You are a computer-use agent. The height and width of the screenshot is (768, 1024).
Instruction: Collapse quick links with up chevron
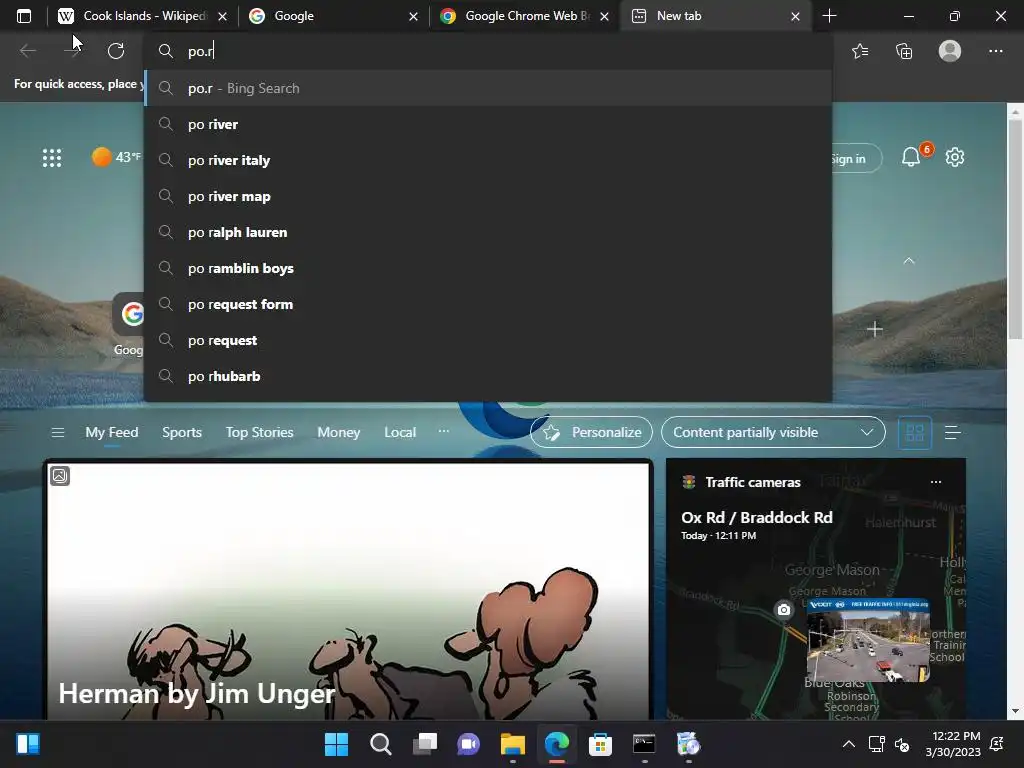[908, 261]
